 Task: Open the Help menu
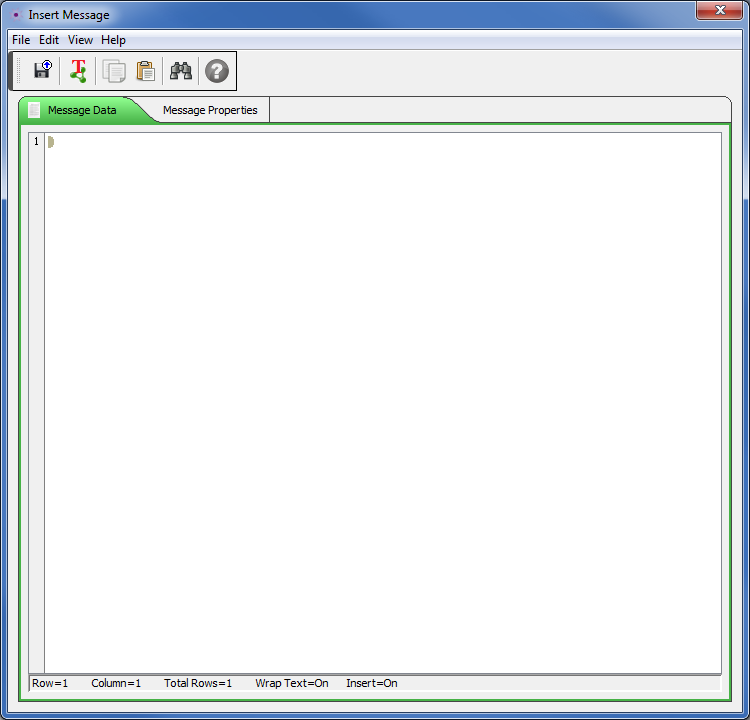pyautogui.click(x=113, y=40)
